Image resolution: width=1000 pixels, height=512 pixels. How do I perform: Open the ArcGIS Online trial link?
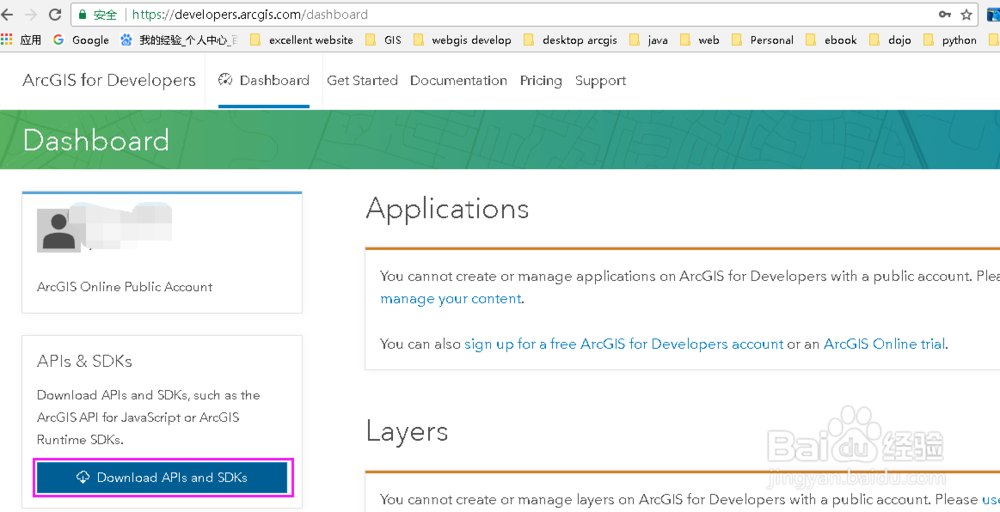(885, 344)
